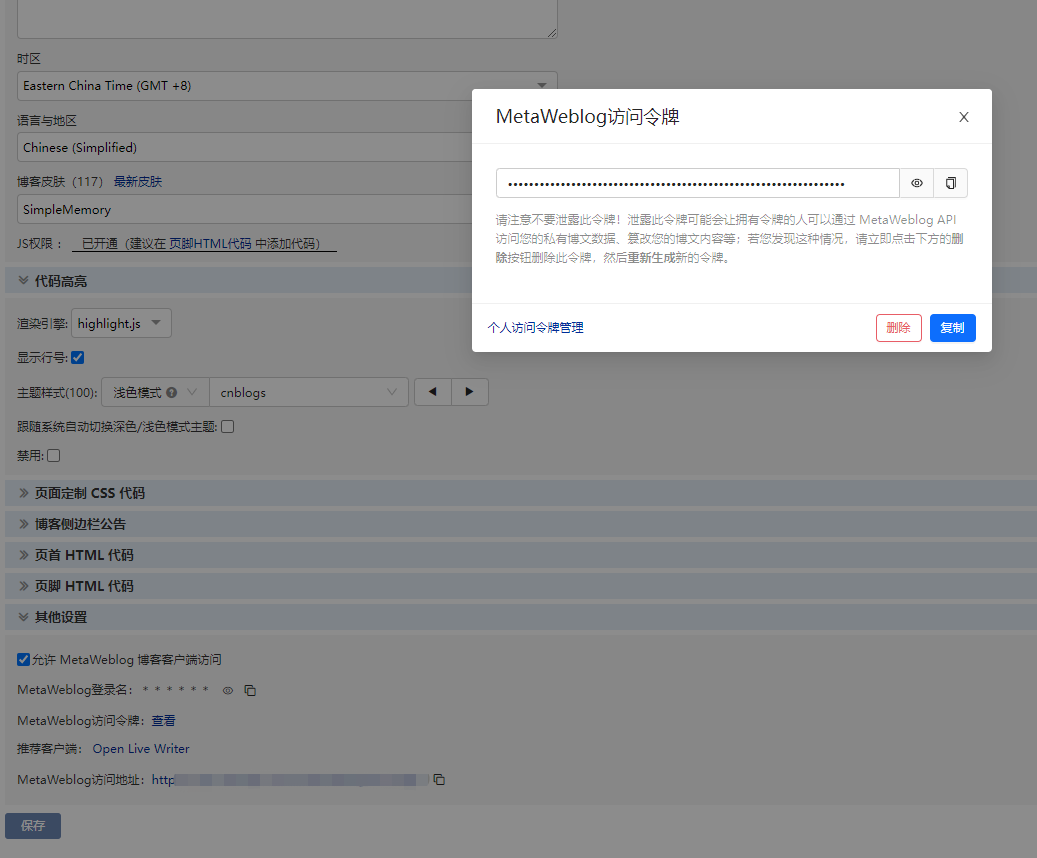Open the Chinese (Simplified) language dropdown
1037x858 pixels.
coord(245,148)
